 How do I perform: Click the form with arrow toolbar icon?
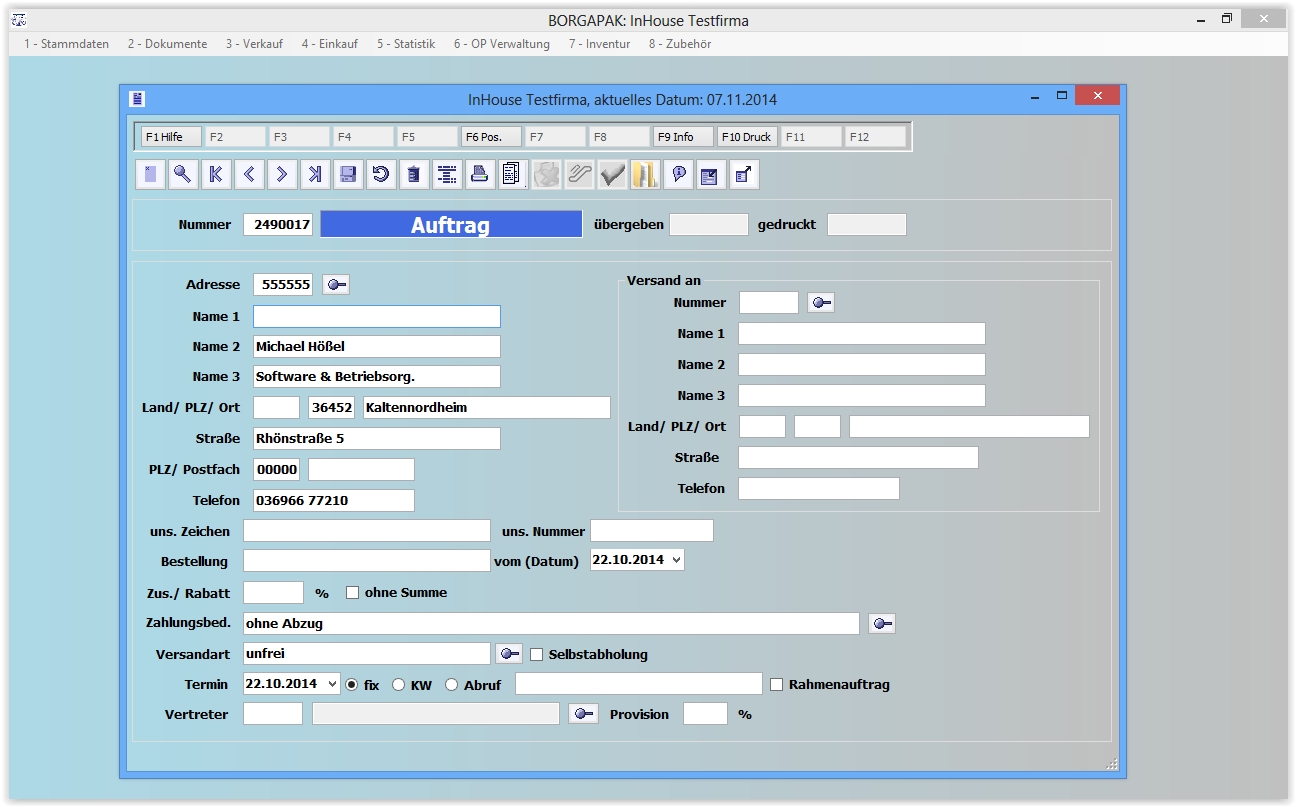pos(711,175)
